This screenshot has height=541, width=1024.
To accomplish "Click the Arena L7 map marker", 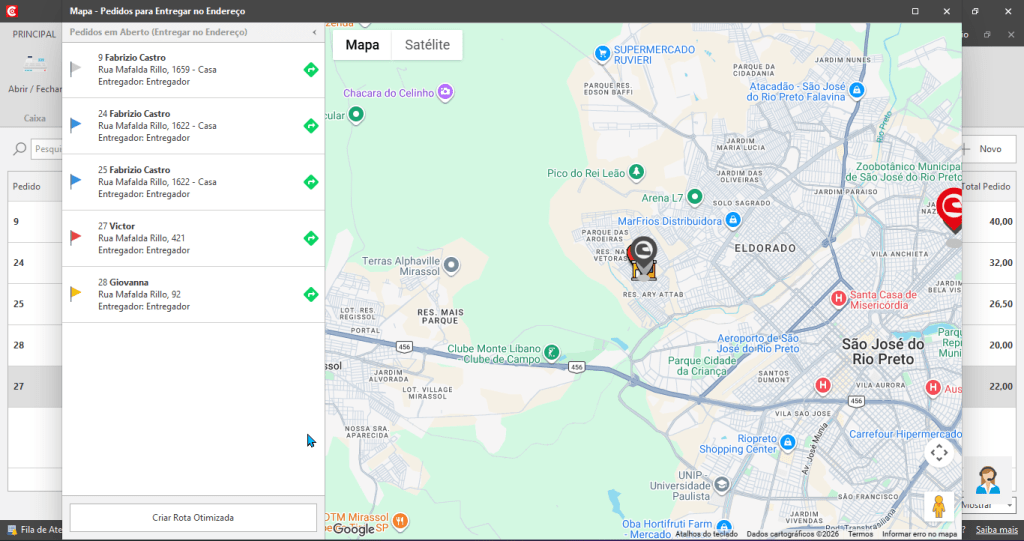I will click(695, 196).
